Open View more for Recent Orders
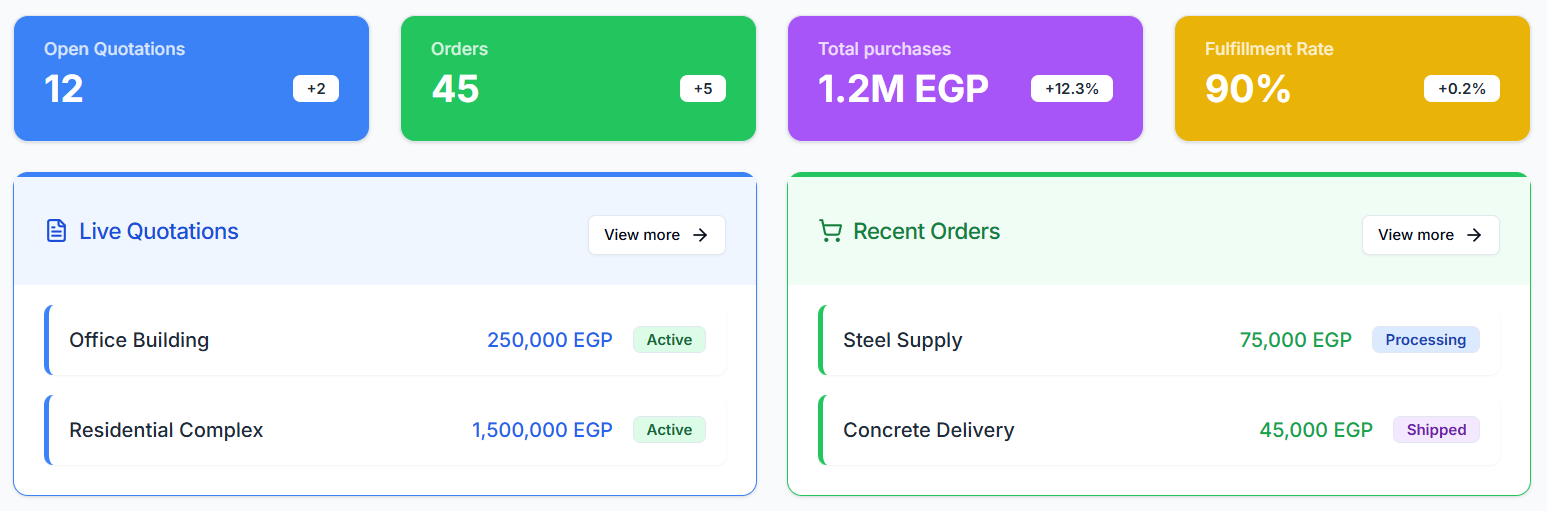Image resolution: width=1547 pixels, height=511 pixels. pos(1430,235)
